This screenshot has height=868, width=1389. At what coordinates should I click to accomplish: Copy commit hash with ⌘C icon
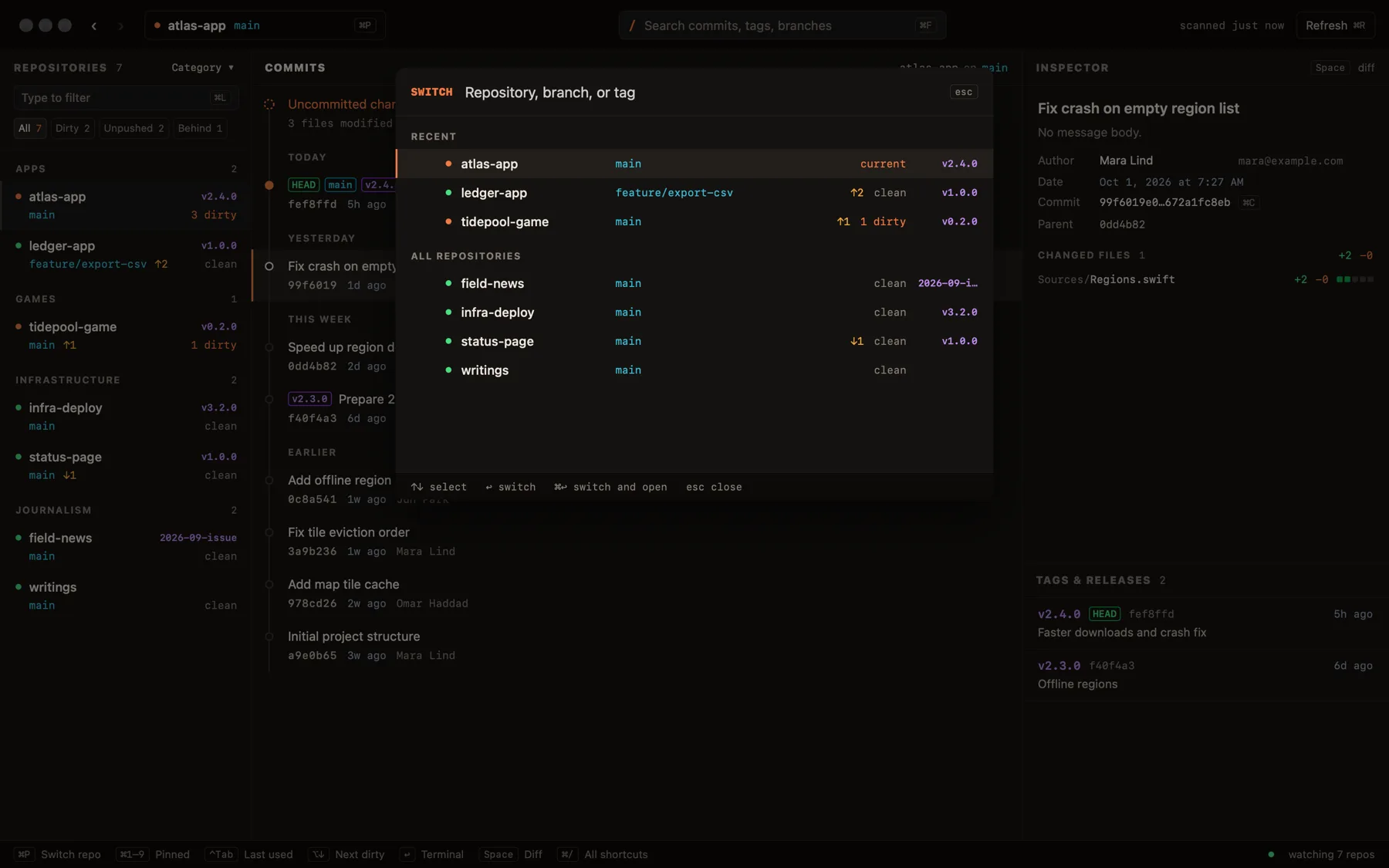1249,203
